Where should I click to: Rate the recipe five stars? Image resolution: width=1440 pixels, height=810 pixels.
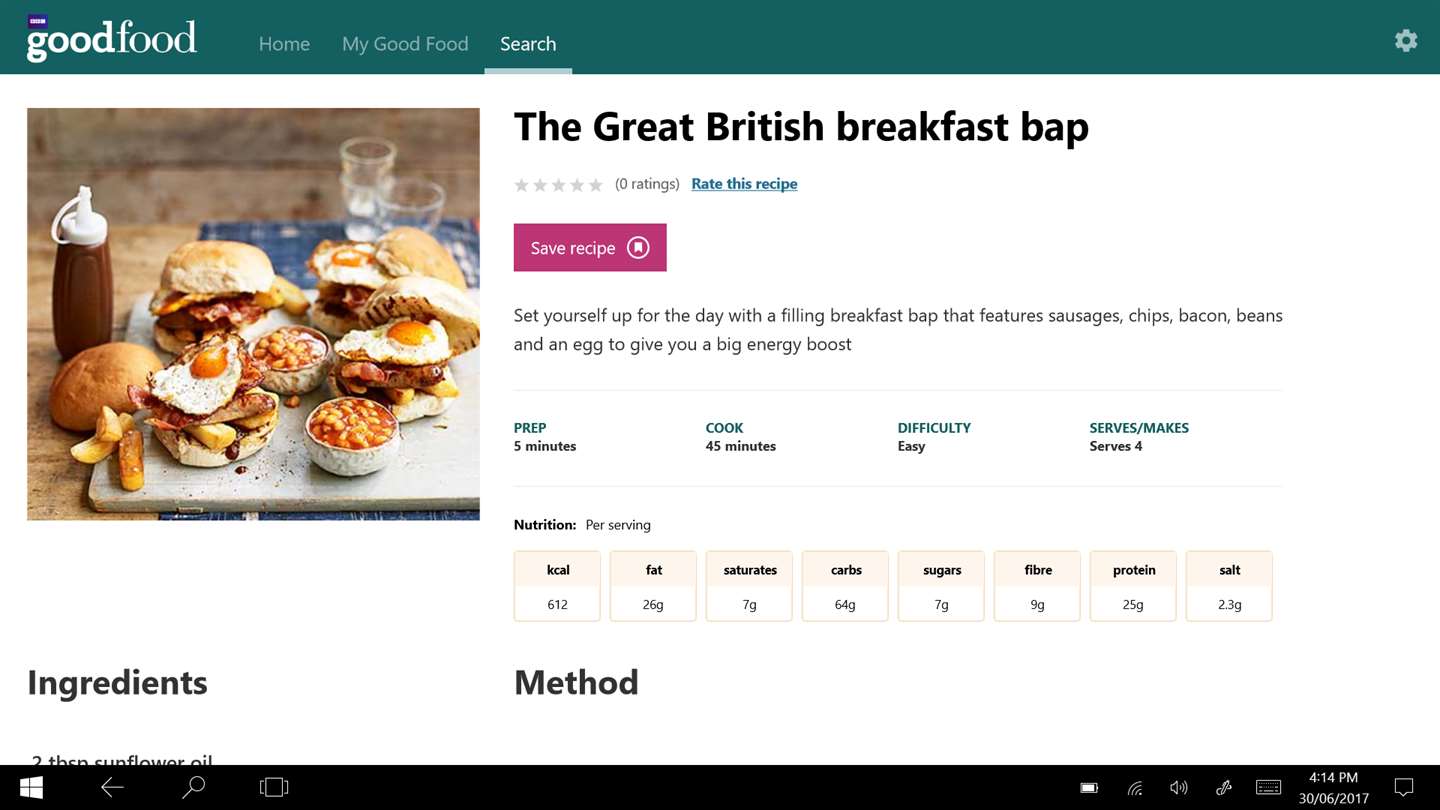click(x=596, y=185)
